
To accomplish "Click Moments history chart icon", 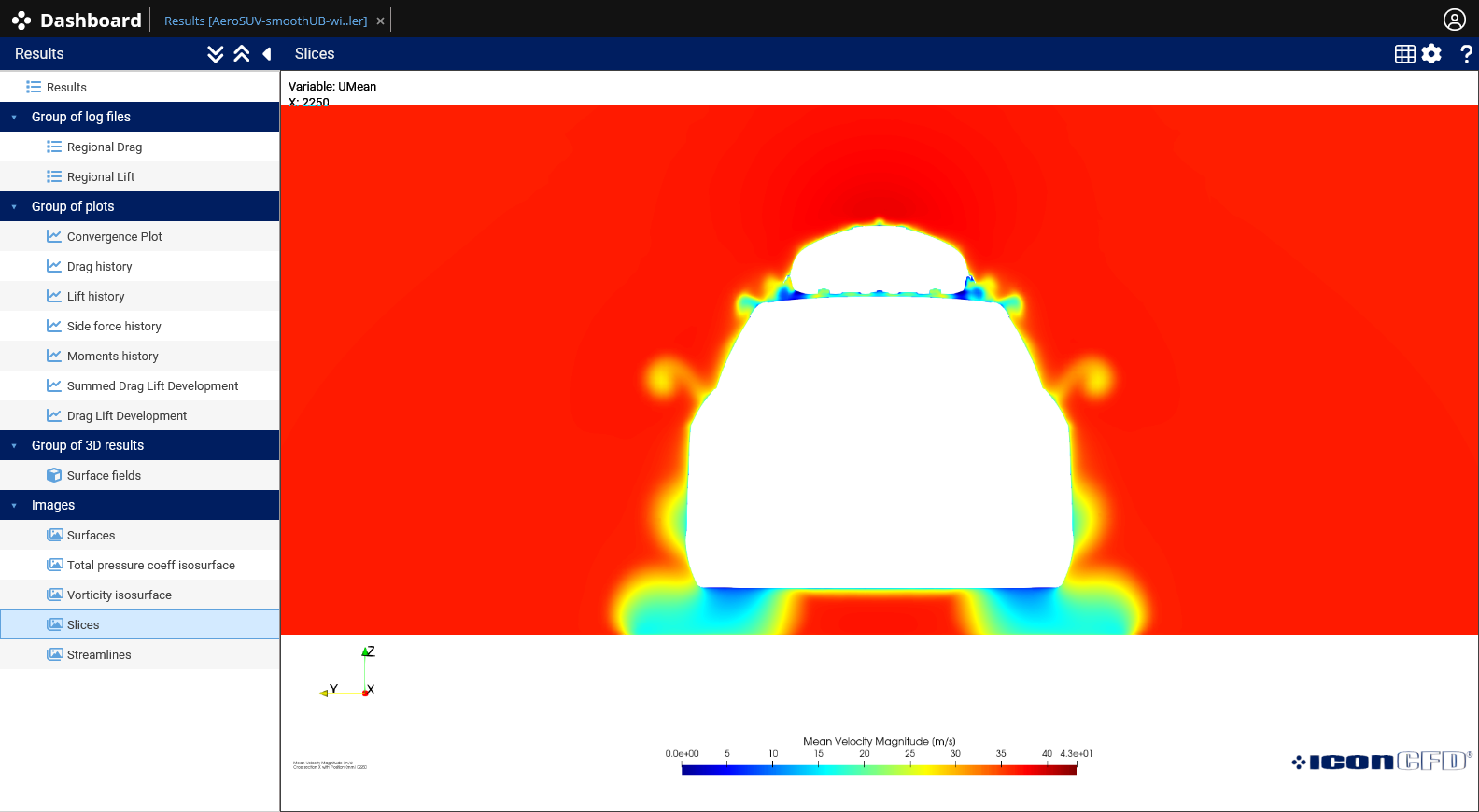I will 54,356.
